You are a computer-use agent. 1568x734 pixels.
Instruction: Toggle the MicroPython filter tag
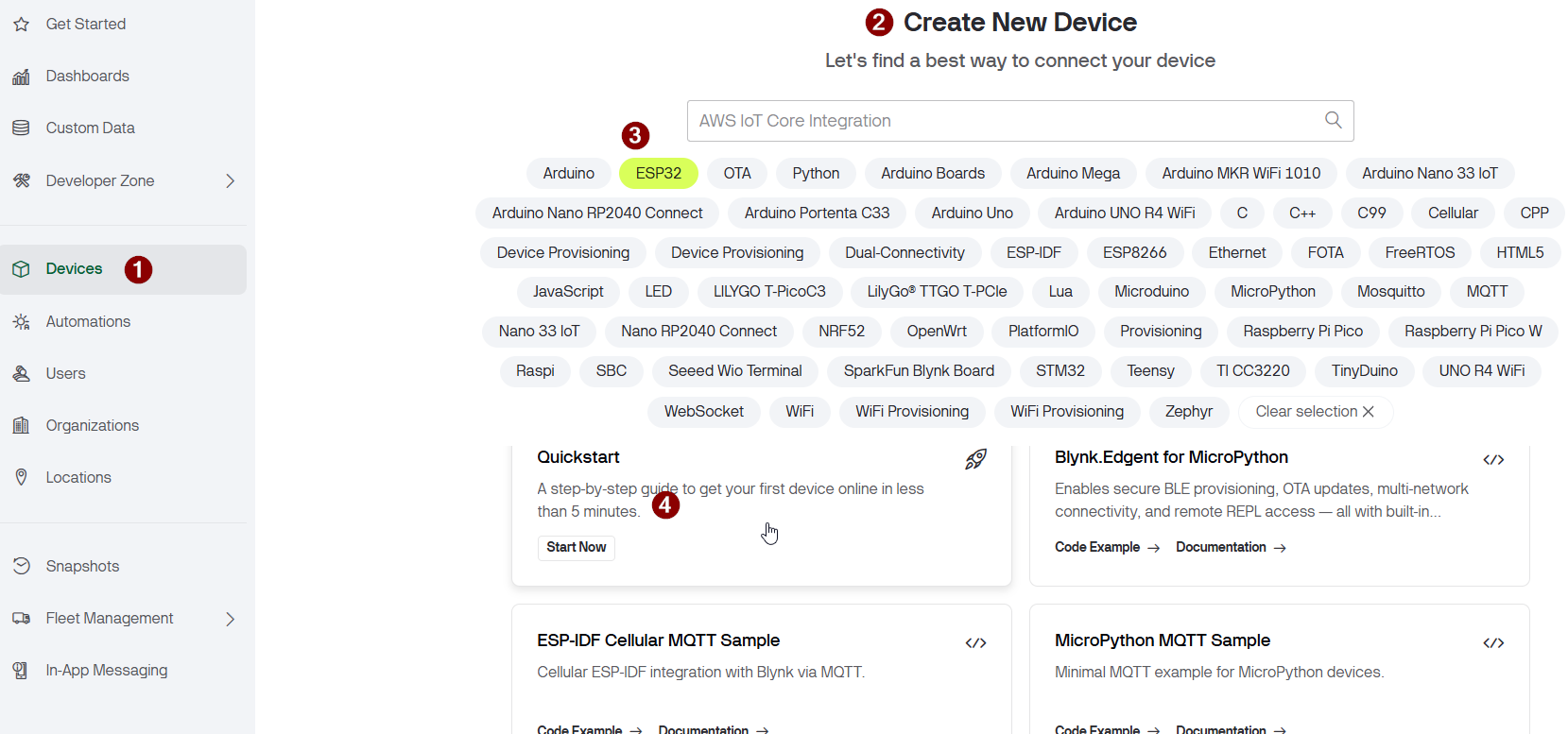1272,292
